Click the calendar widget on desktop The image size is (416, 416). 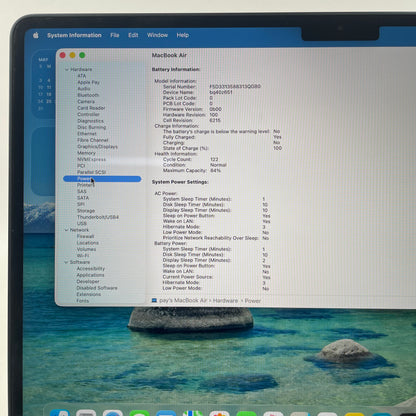pyautogui.click(x=45, y=85)
